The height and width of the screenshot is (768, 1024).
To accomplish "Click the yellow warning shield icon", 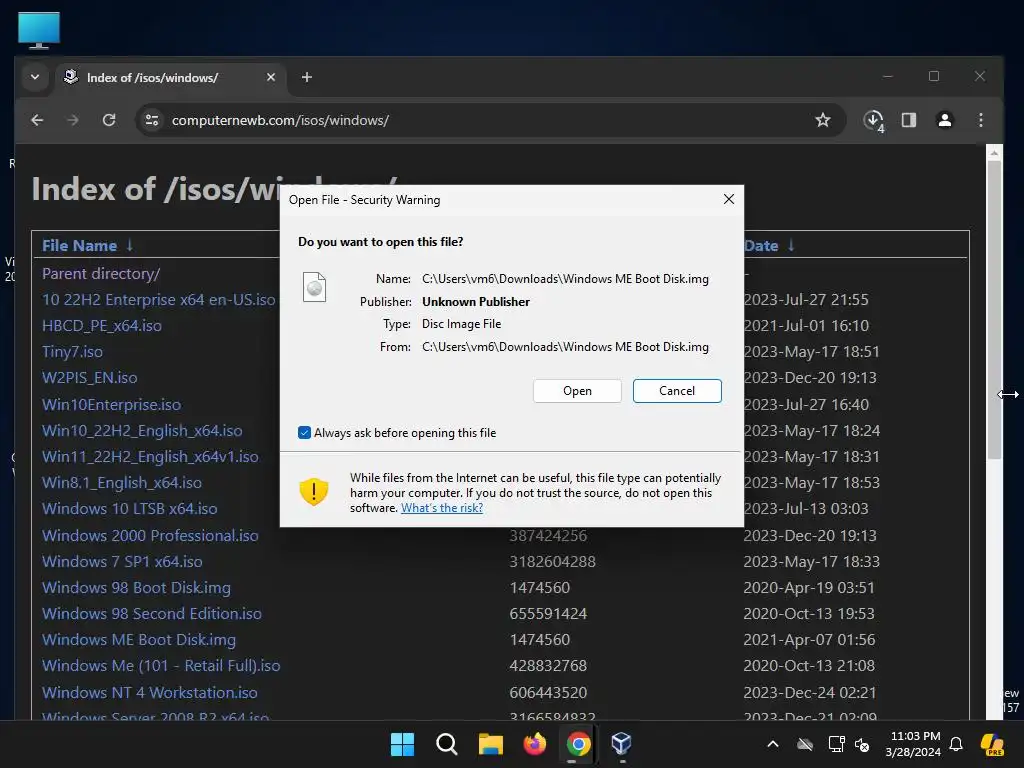I will click(314, 492).
